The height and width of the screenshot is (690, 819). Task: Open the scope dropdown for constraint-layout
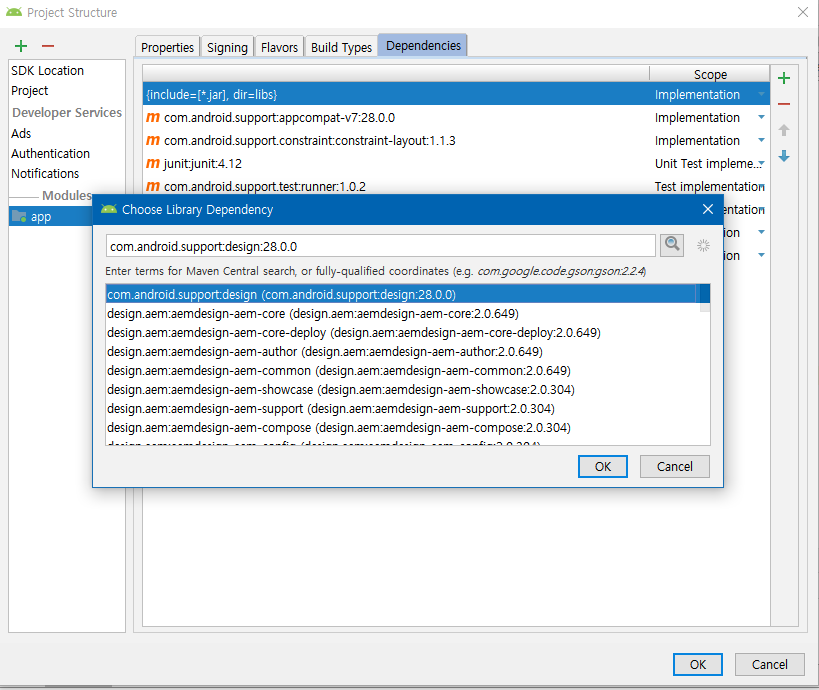point(761,141)
